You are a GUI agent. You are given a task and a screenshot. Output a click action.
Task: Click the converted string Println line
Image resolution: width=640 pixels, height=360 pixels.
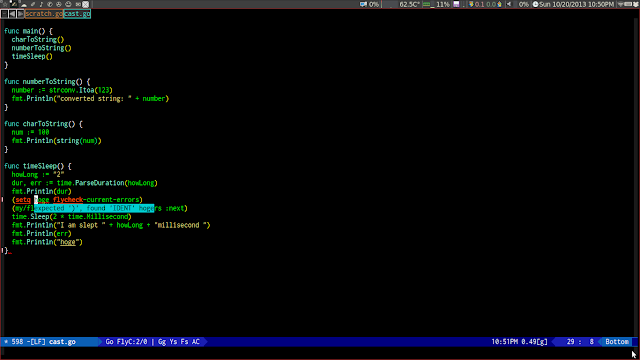coord(90,98)
